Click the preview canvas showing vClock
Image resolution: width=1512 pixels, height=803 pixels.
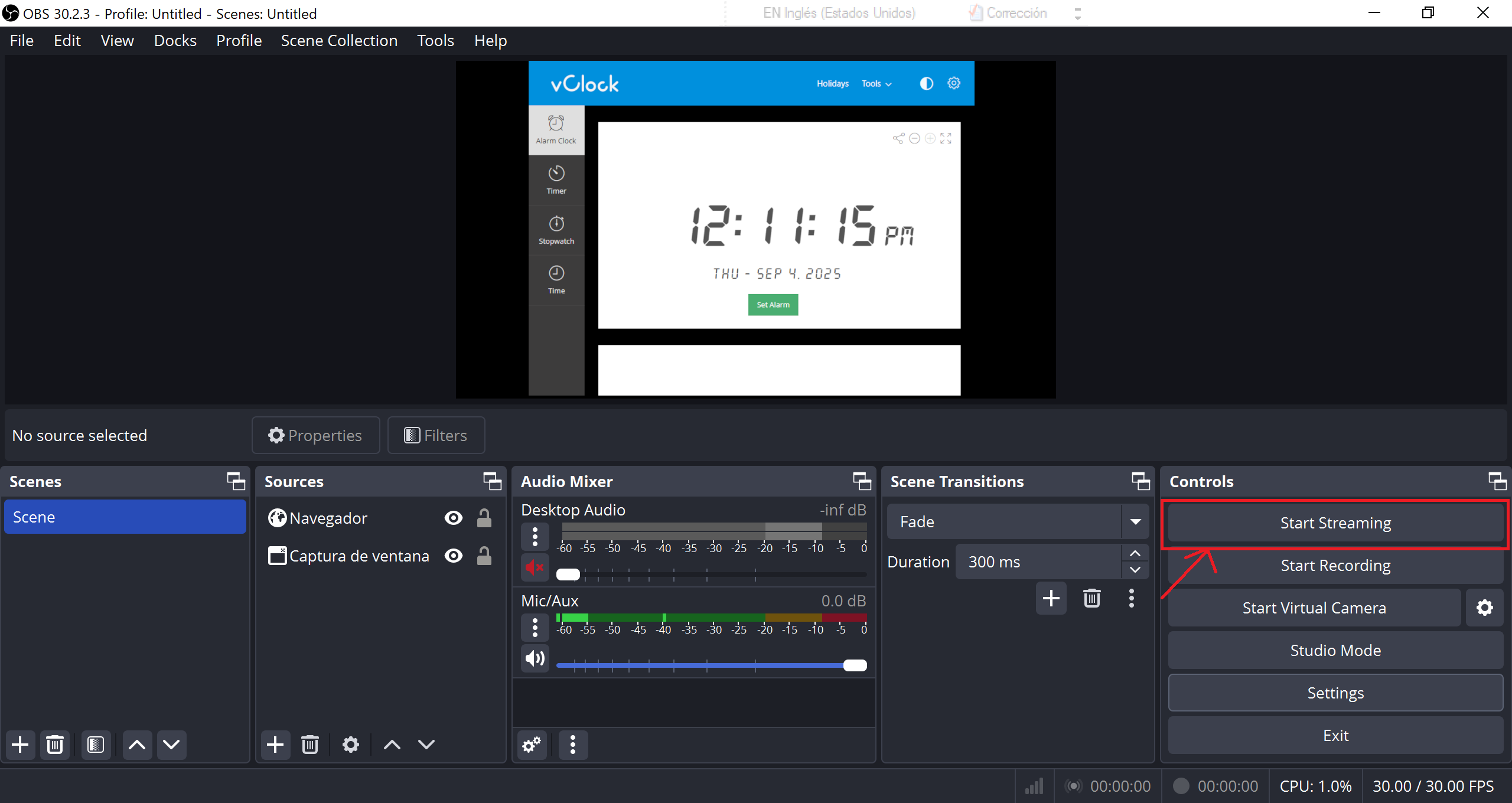[x=755, y=229]
